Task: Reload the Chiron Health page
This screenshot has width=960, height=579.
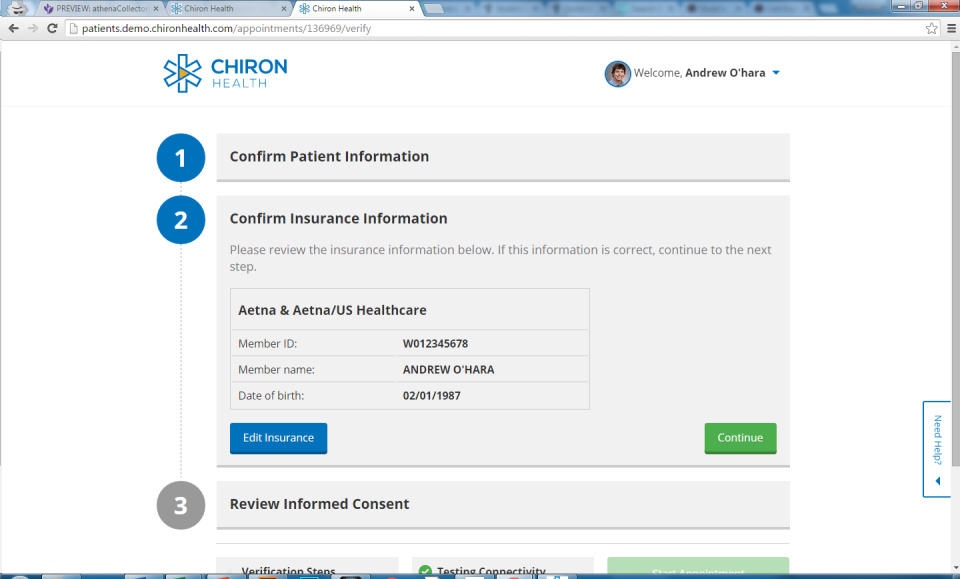Action: coord(52,28)
